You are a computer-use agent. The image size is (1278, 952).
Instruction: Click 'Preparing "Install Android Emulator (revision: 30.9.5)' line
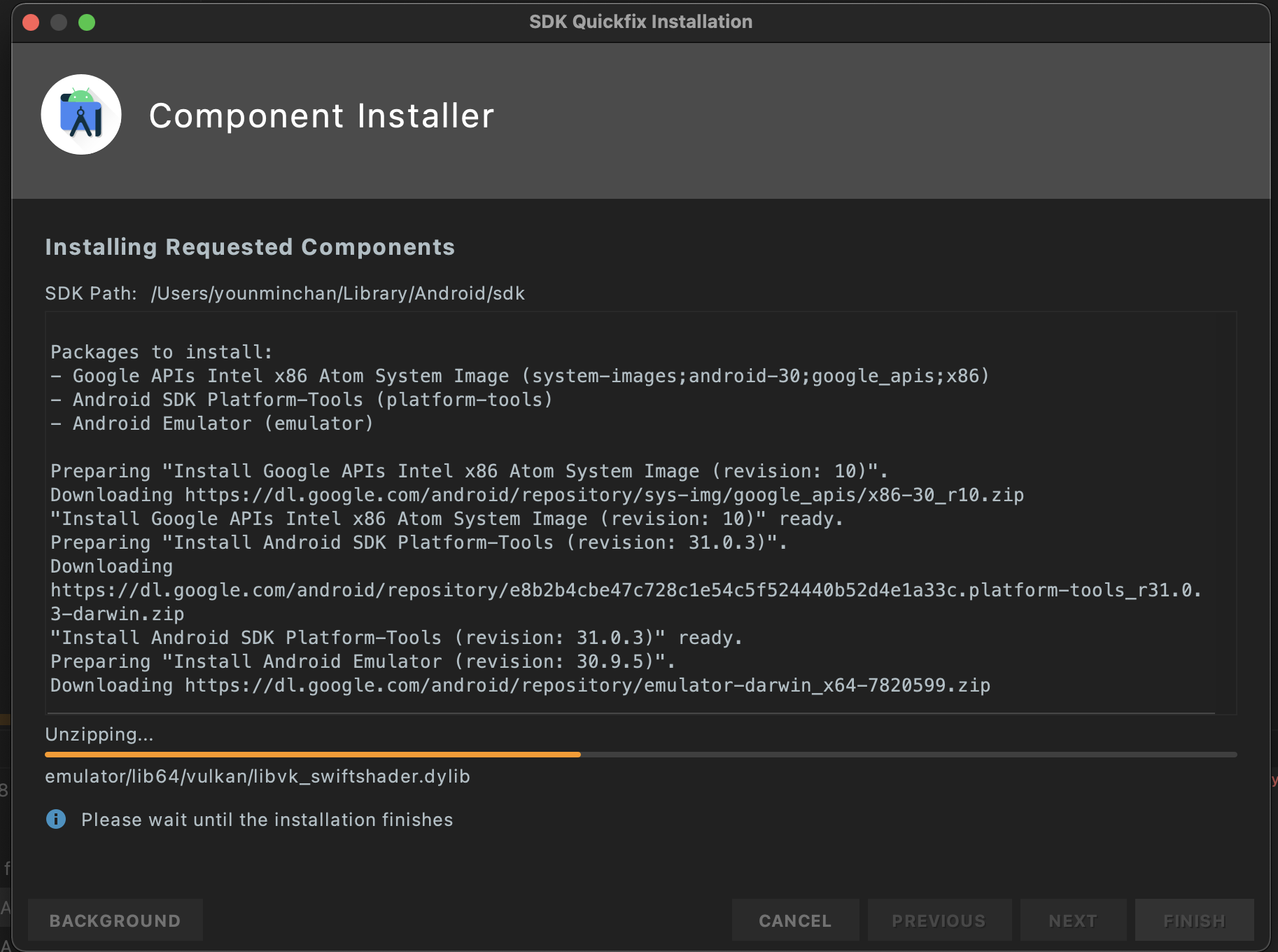(363, 661)
